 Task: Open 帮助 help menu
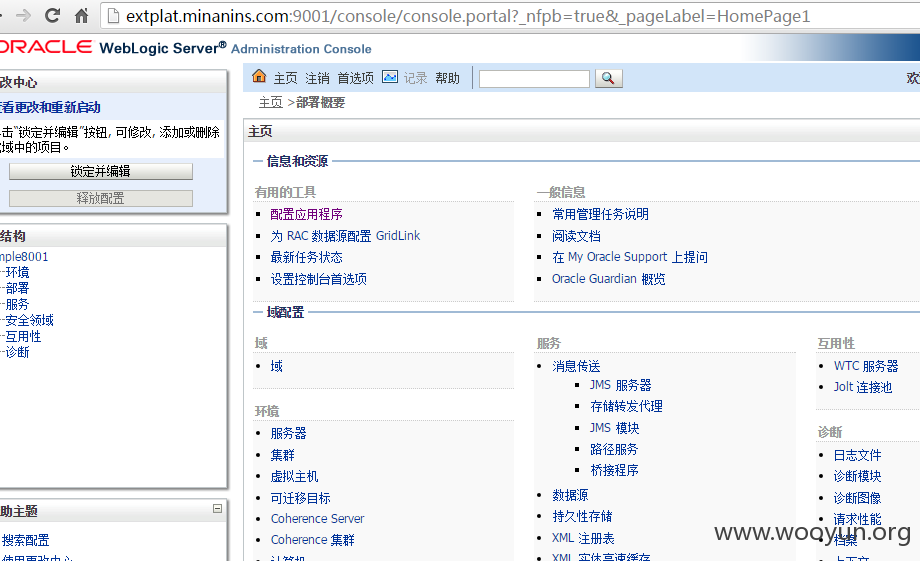(448, 78)
